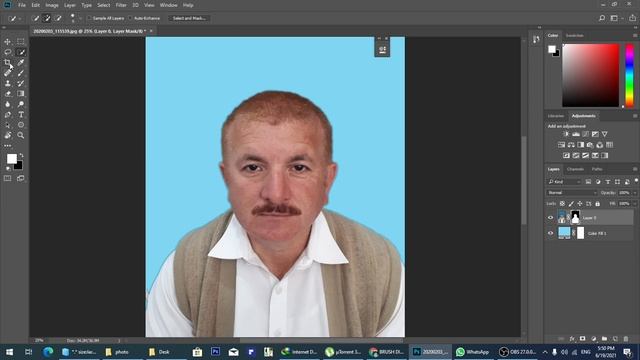640x360 pixels.
Task: Enable Auto-Enhance checkbox
Action: (x=131, y=18)
